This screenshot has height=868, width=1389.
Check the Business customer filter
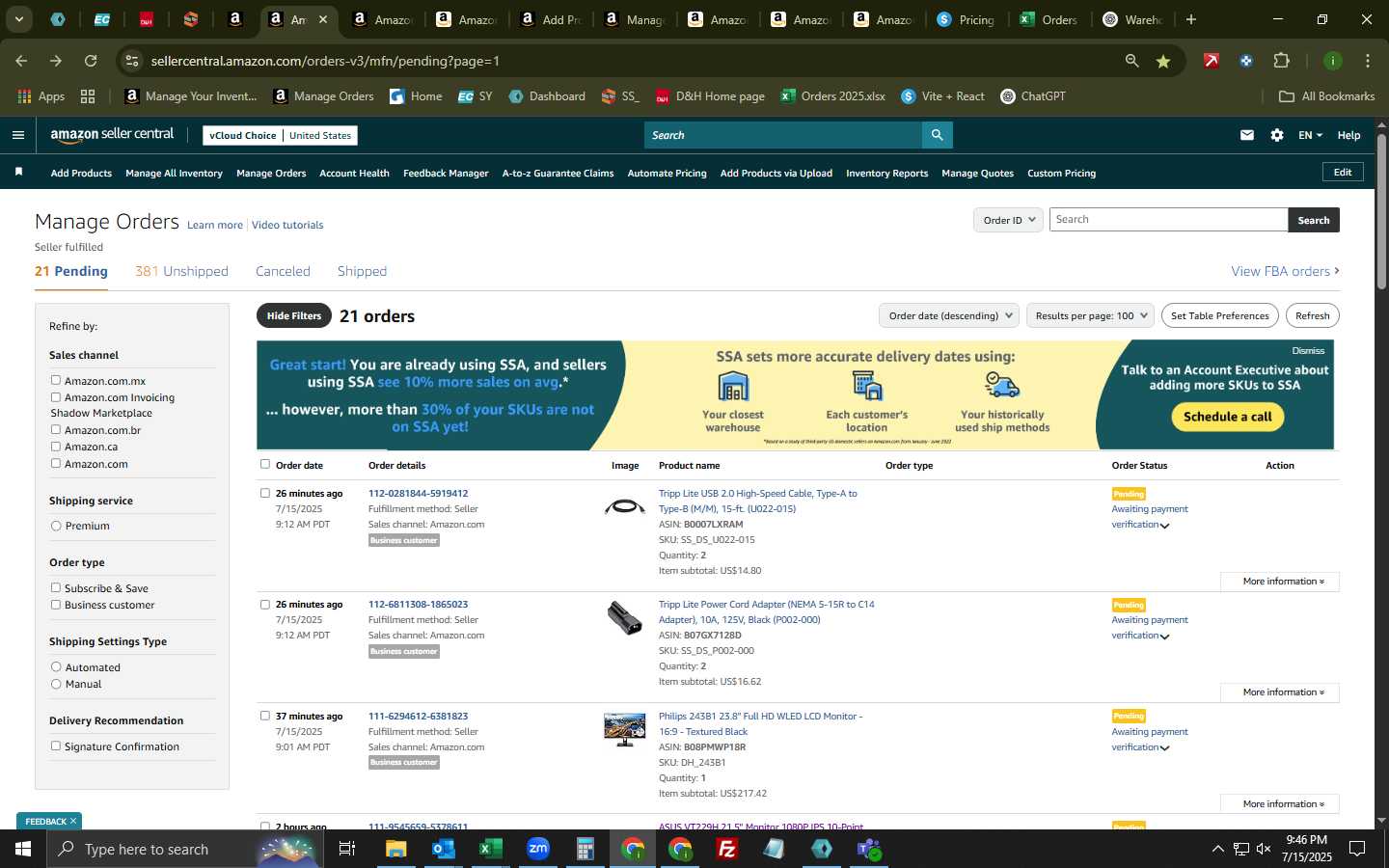56,605
